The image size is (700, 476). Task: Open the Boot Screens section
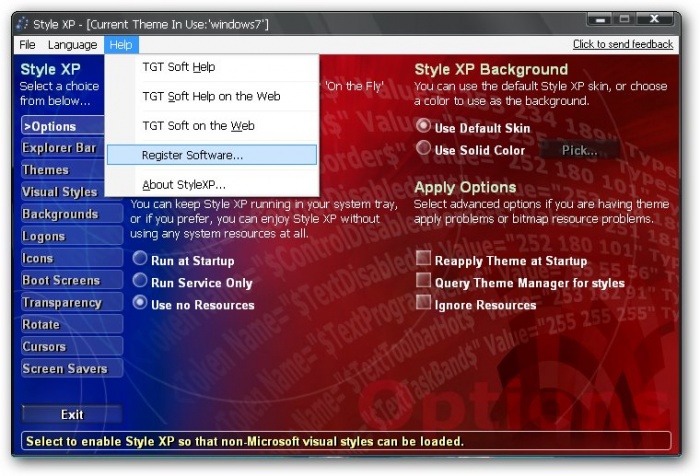tap(72, 280)
